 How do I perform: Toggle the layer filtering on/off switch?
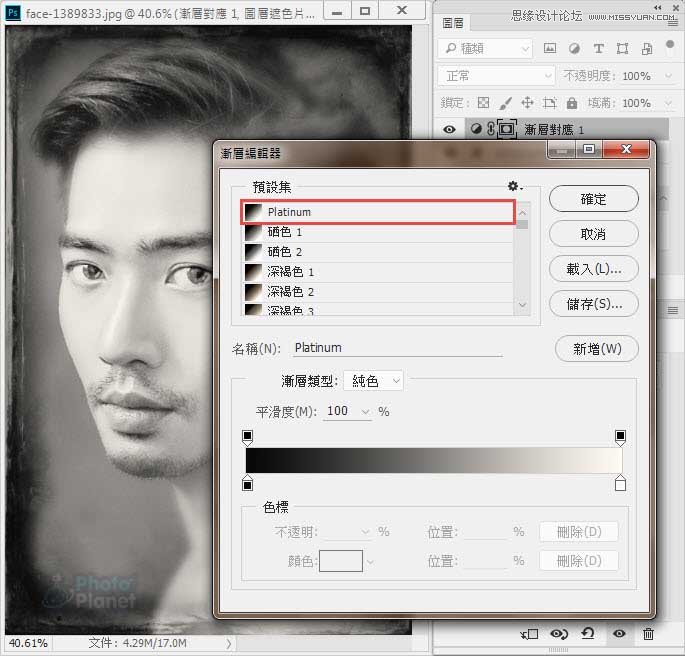tap(670, 46)
